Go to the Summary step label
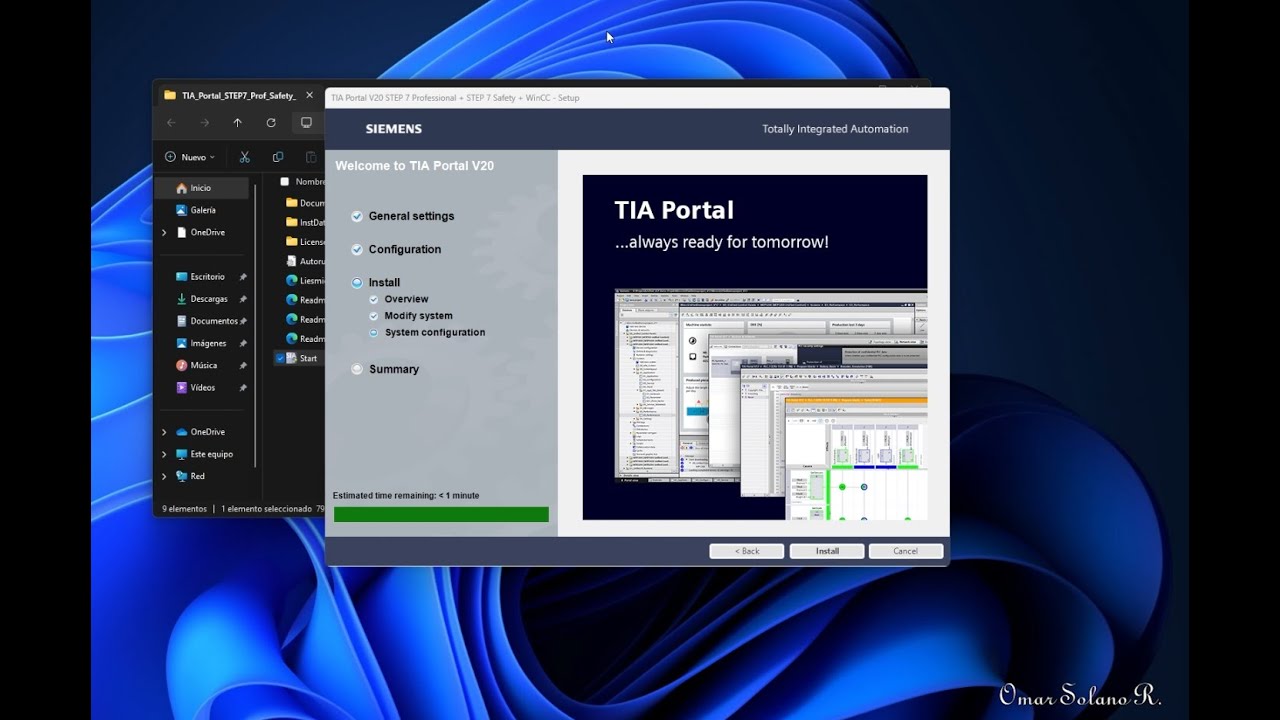The image size is (1280, 720). pos(394,369)
